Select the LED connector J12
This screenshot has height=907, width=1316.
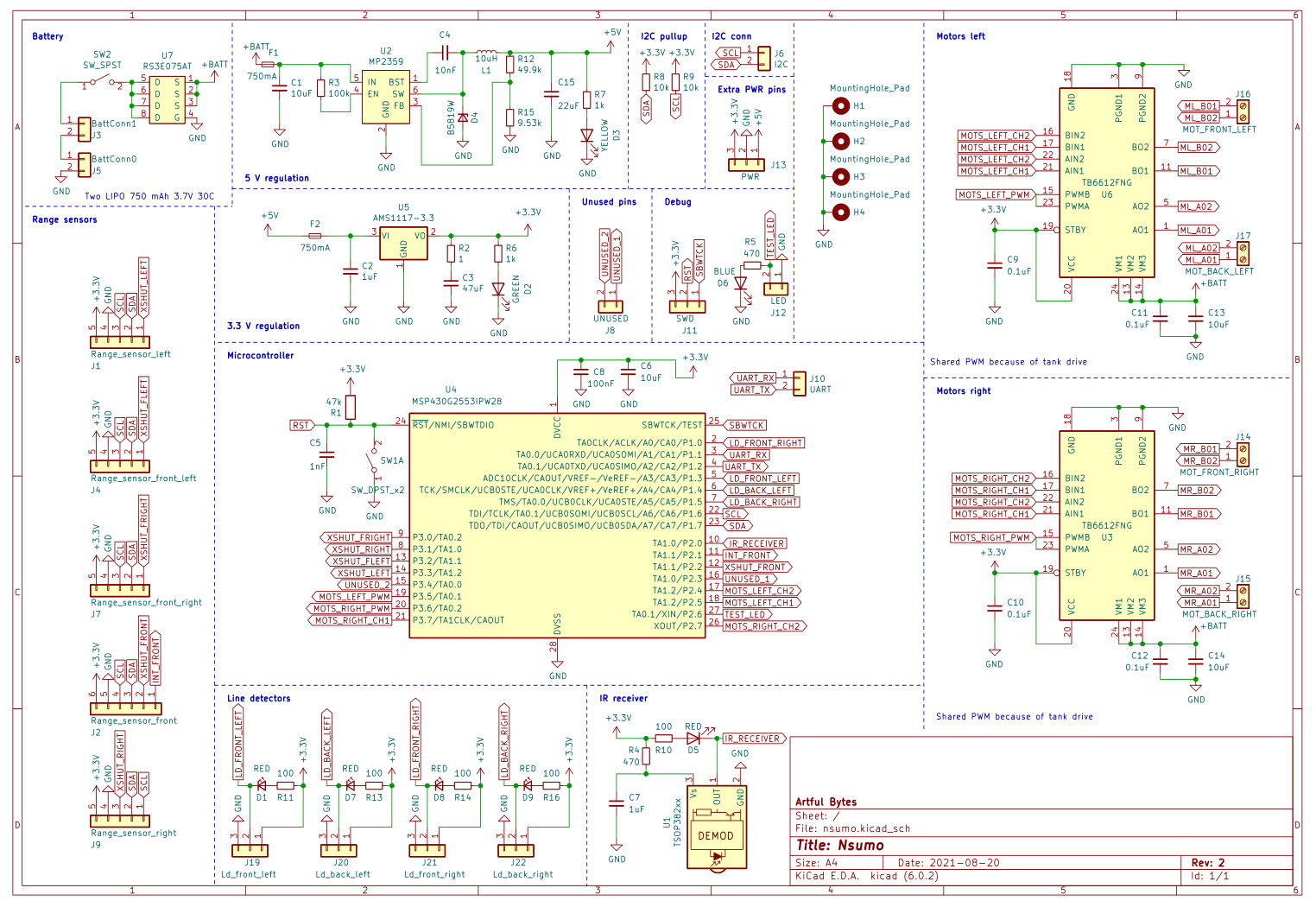click(775, 289)
